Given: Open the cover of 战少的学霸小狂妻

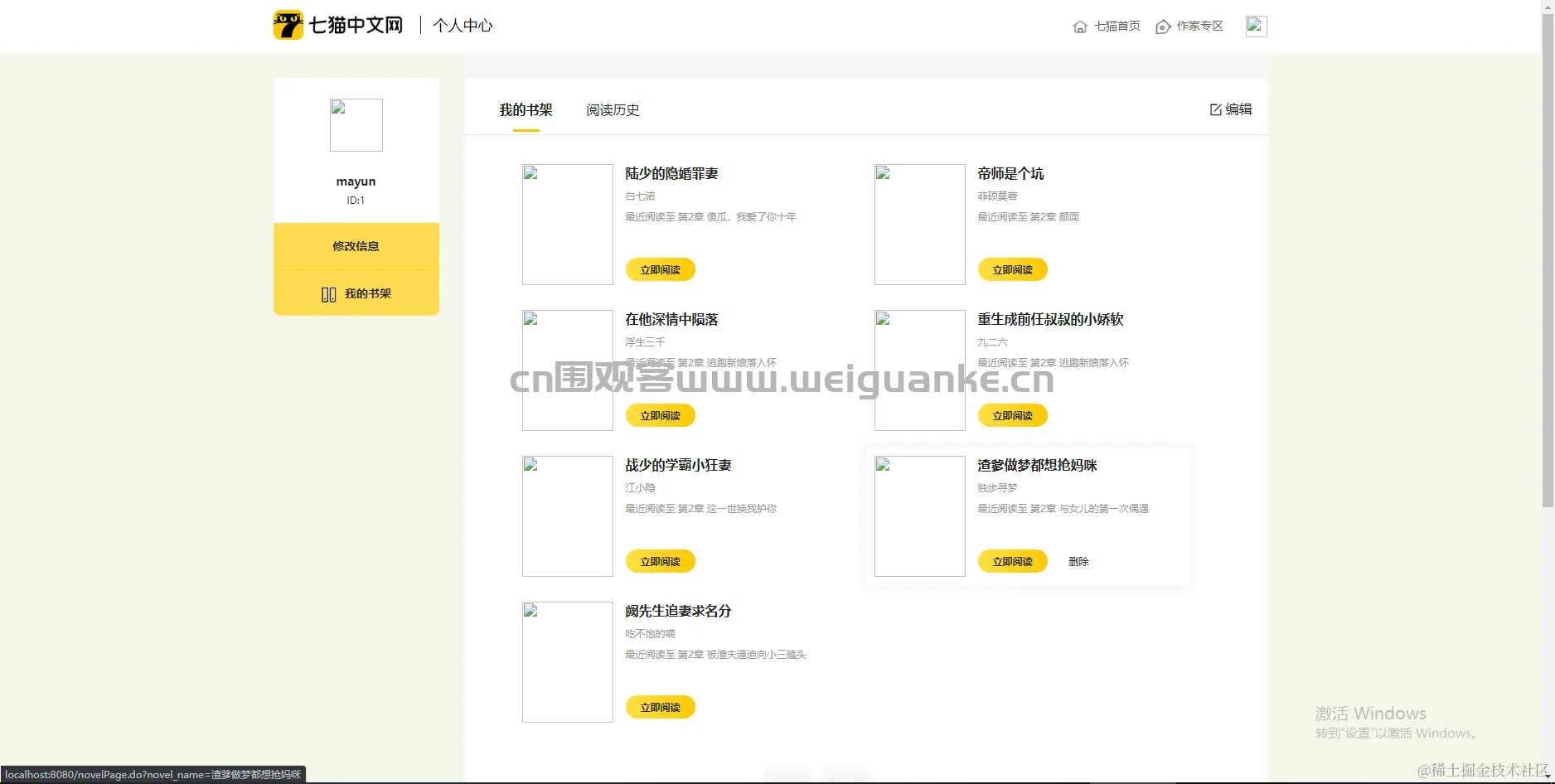Looking at the screenshot, I should [568, 516].
